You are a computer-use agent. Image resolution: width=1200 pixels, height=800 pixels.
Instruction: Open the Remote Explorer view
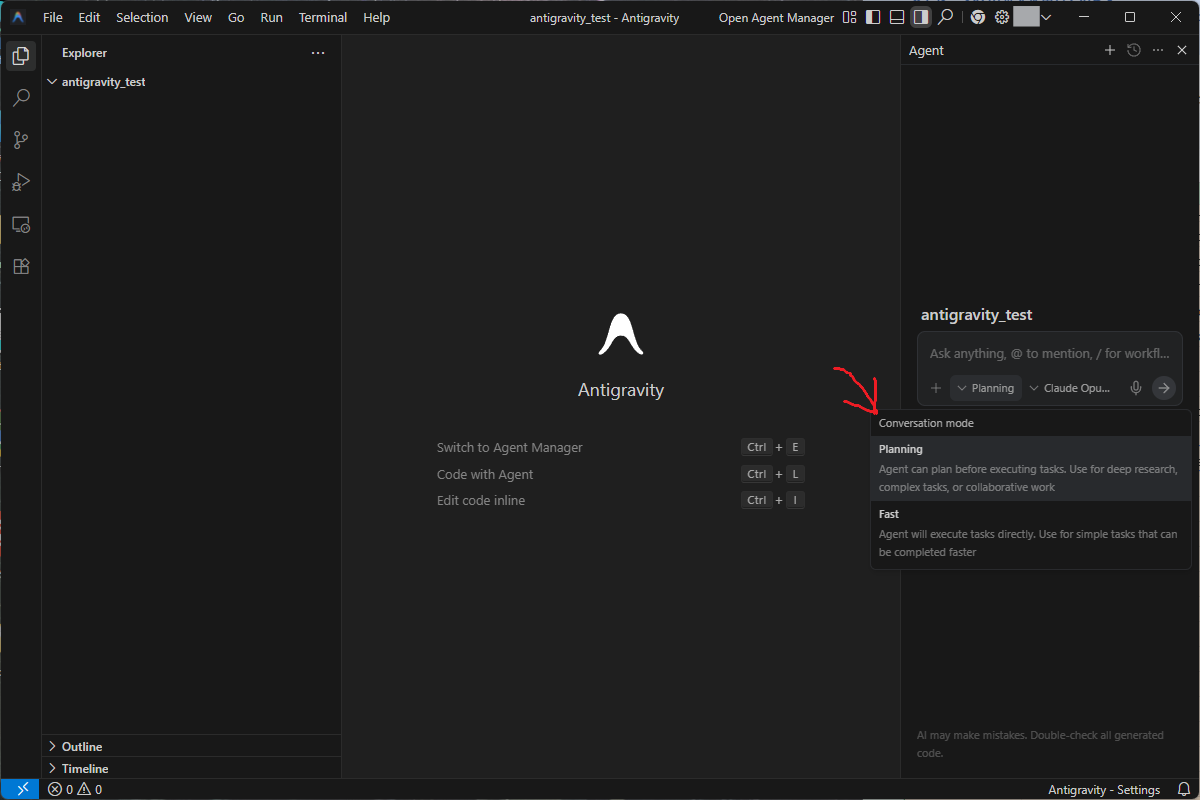[x=21, y=225]
